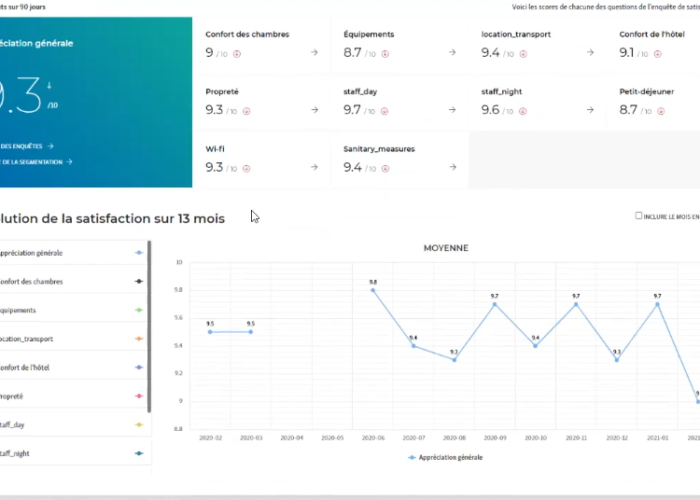Toggle staff_day series in list
This screenshot has height=500, width=700.
(x=74, y=425)
